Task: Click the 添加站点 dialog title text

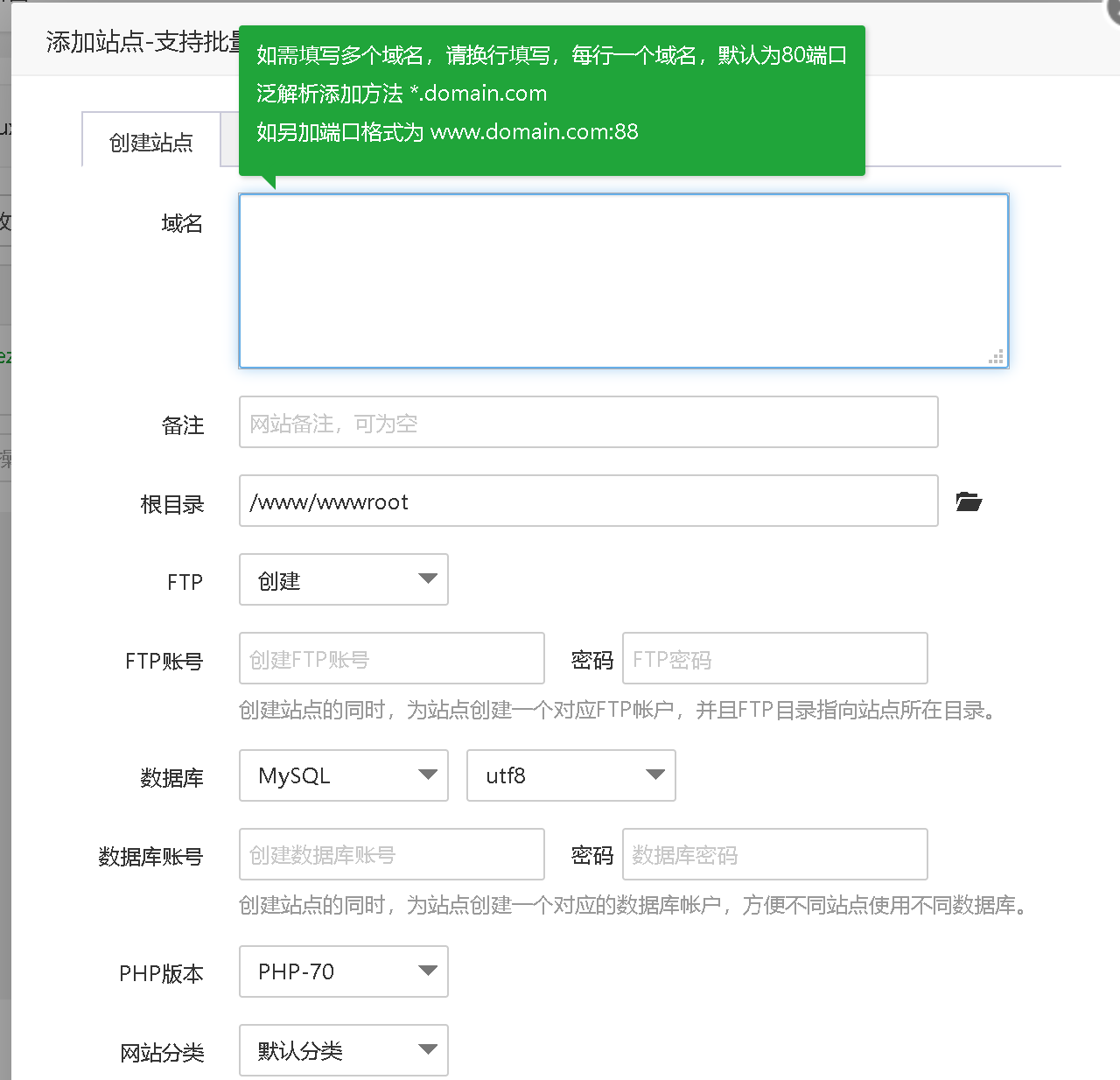Action: (x=144, y=41)
